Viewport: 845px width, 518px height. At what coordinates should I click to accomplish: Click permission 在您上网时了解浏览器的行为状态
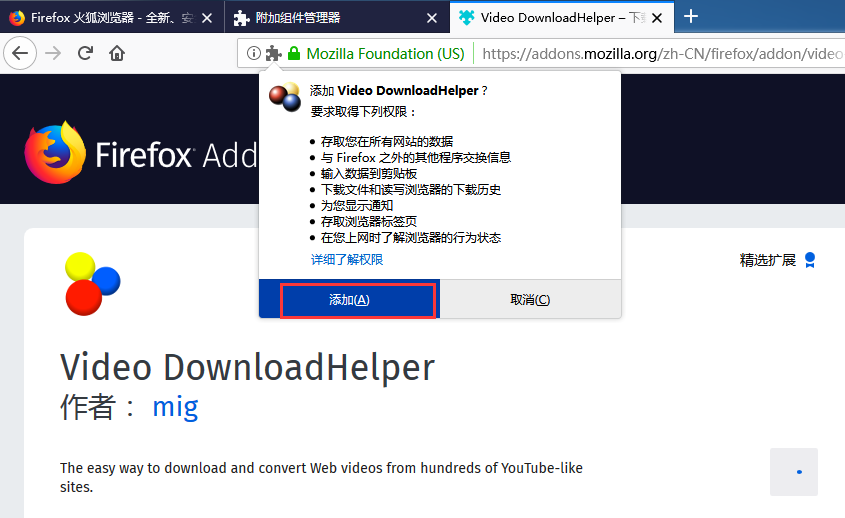pos(411,238)
